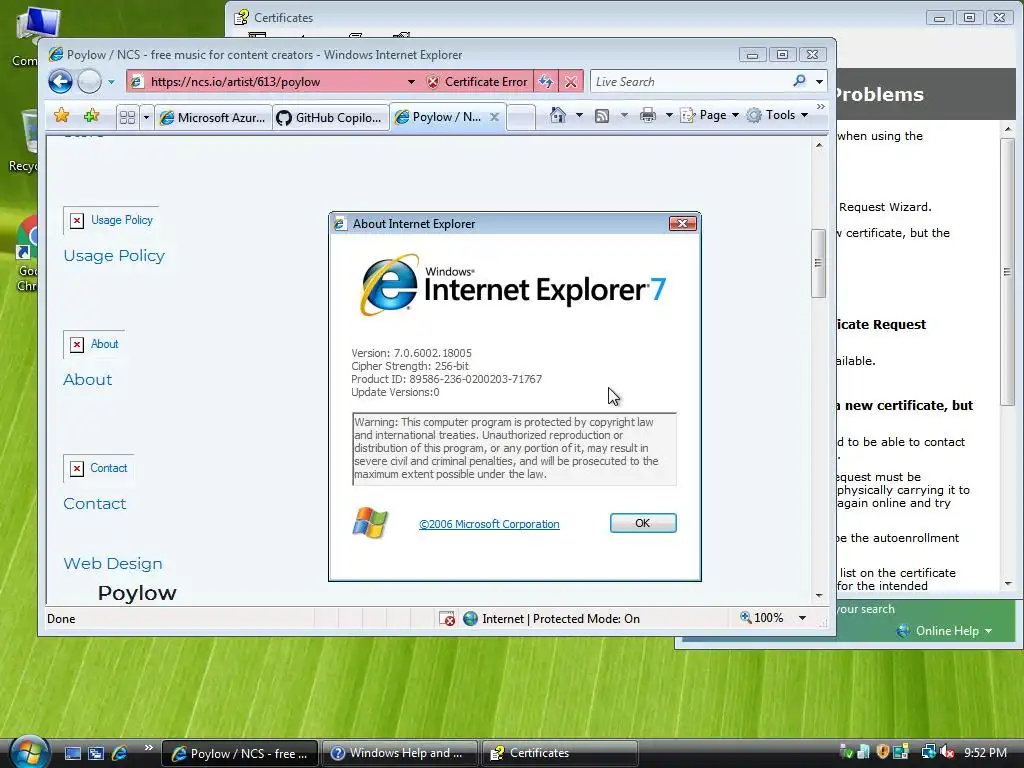Viewport: 1024px width, 768px height.
Task: Click the Print icon
Action: point(648,116)
